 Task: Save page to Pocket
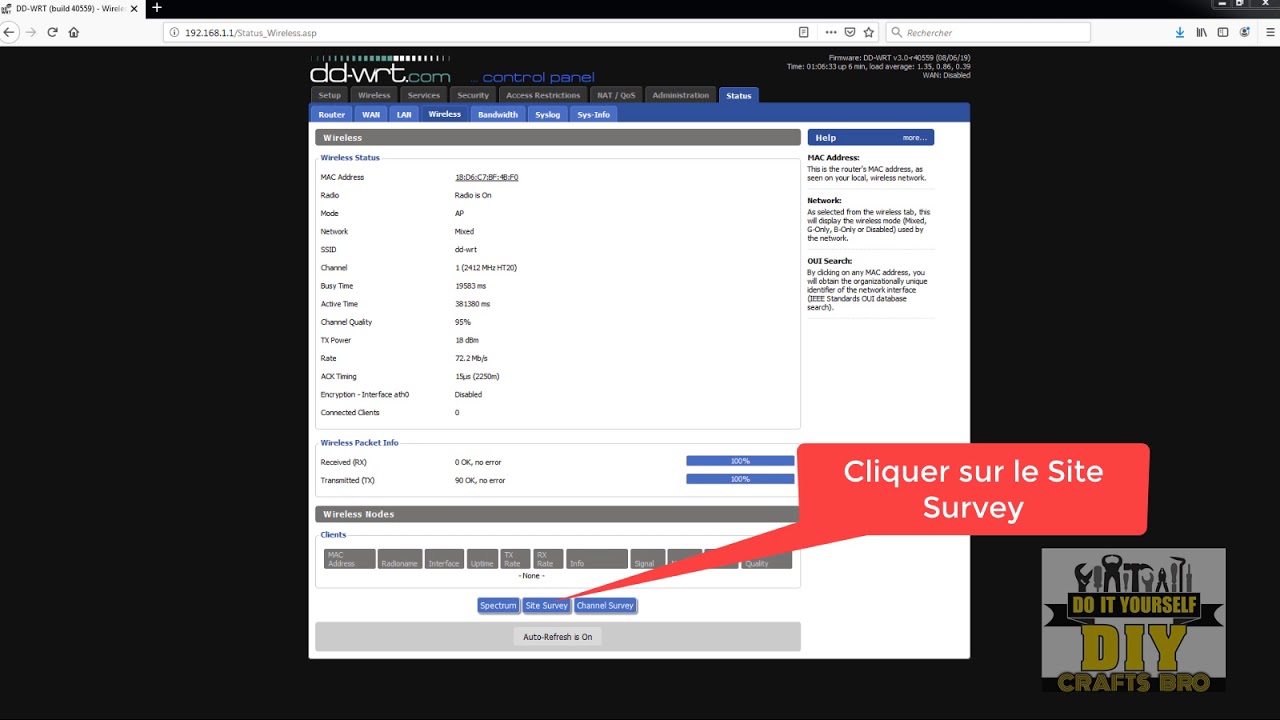[x=850, y=32]
